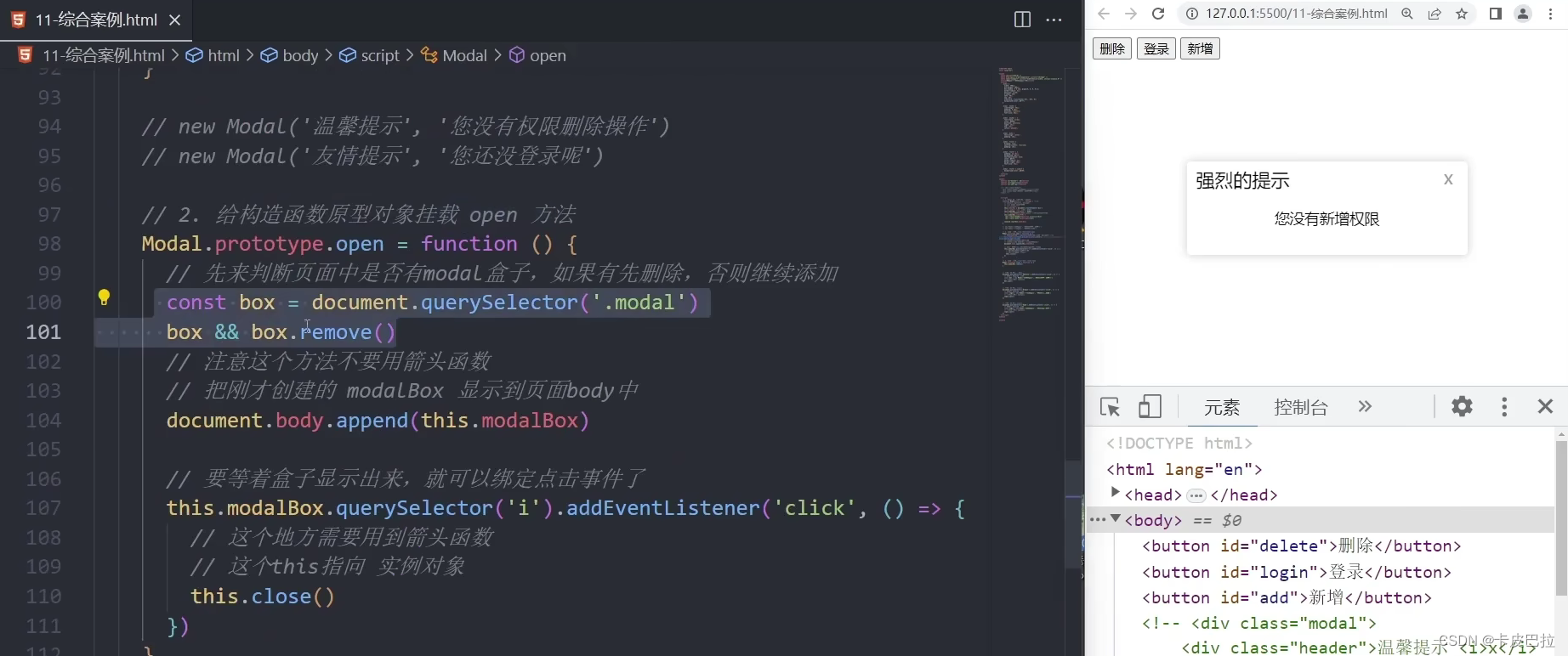Click document.body.append on line 104

[x=287, y=421]
